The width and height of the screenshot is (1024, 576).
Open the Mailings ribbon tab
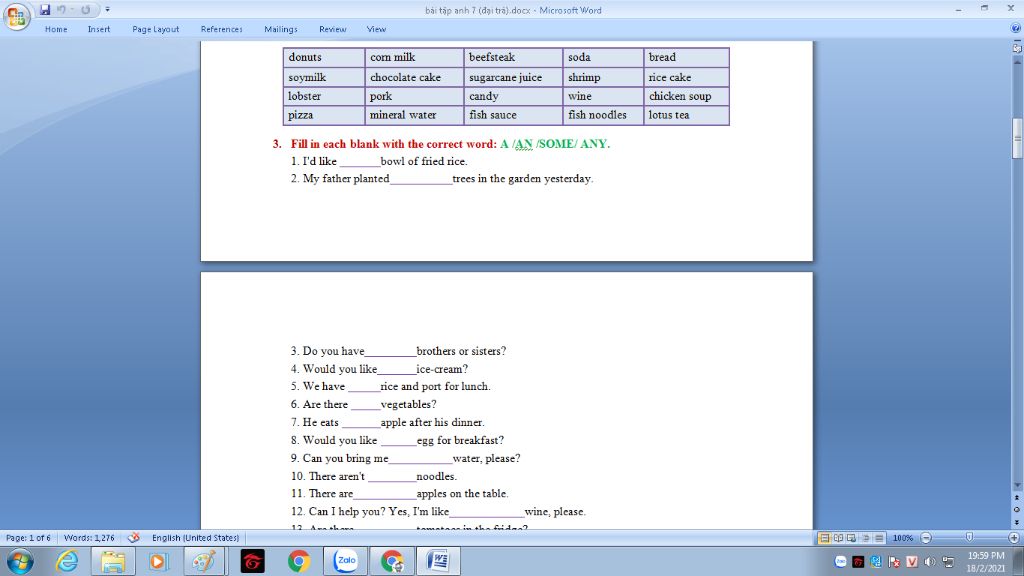[281, 29]
